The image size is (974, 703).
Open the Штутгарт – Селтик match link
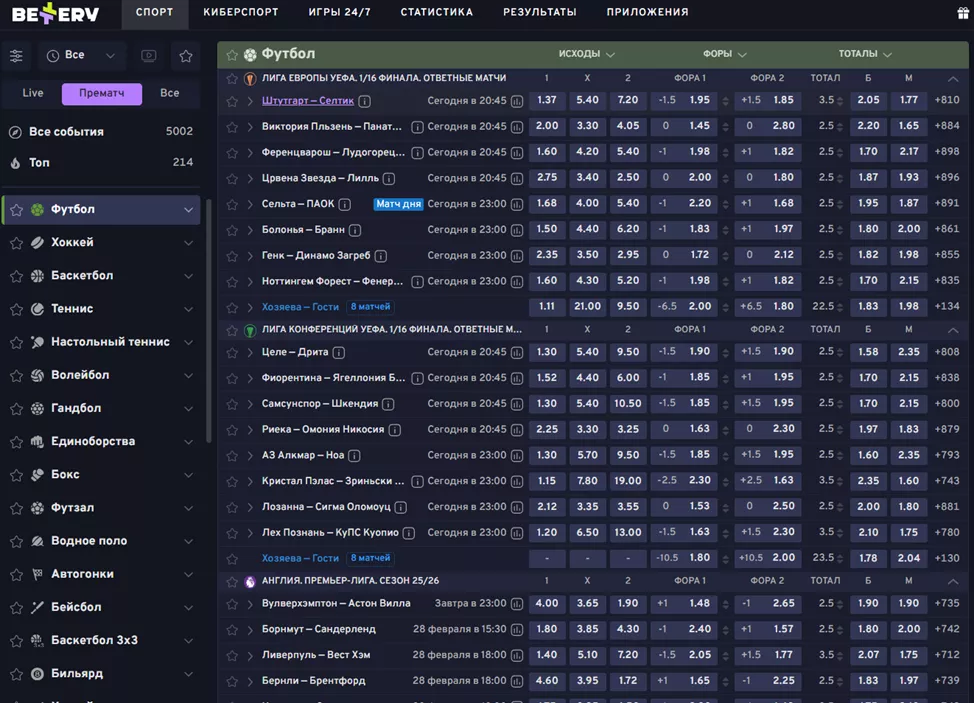coord(307,101)
